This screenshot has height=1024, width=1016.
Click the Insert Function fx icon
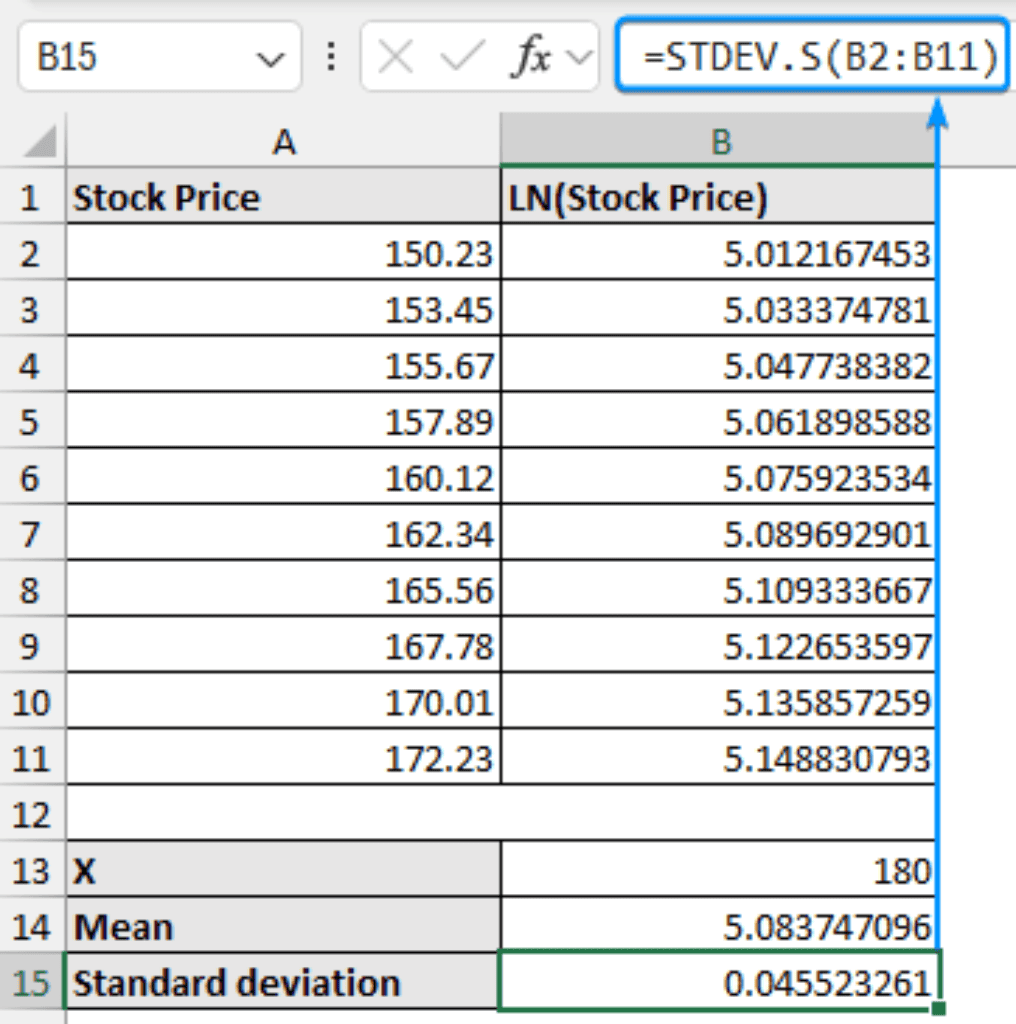[x=530, y=59]
